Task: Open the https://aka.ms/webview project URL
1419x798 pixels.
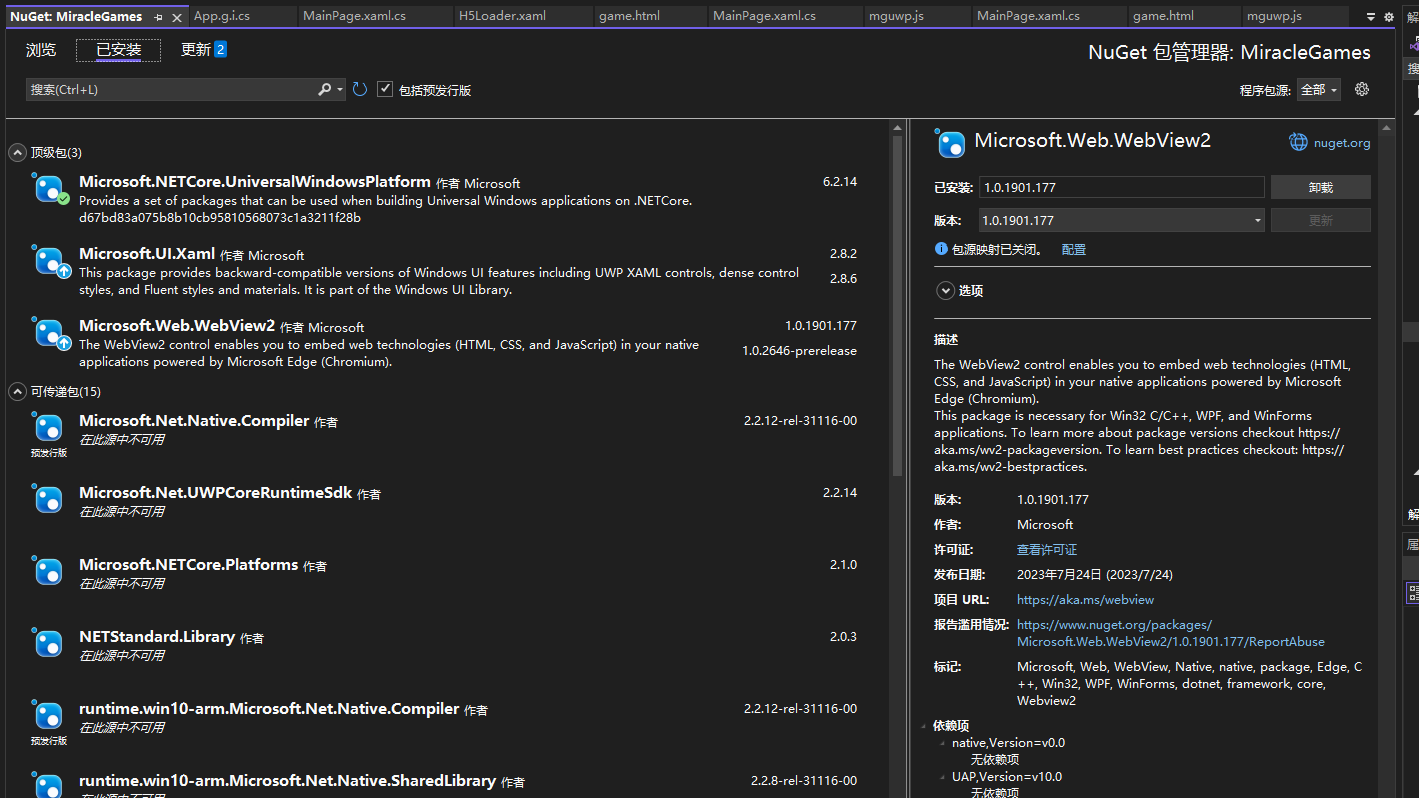Action: click(1085, 599)
